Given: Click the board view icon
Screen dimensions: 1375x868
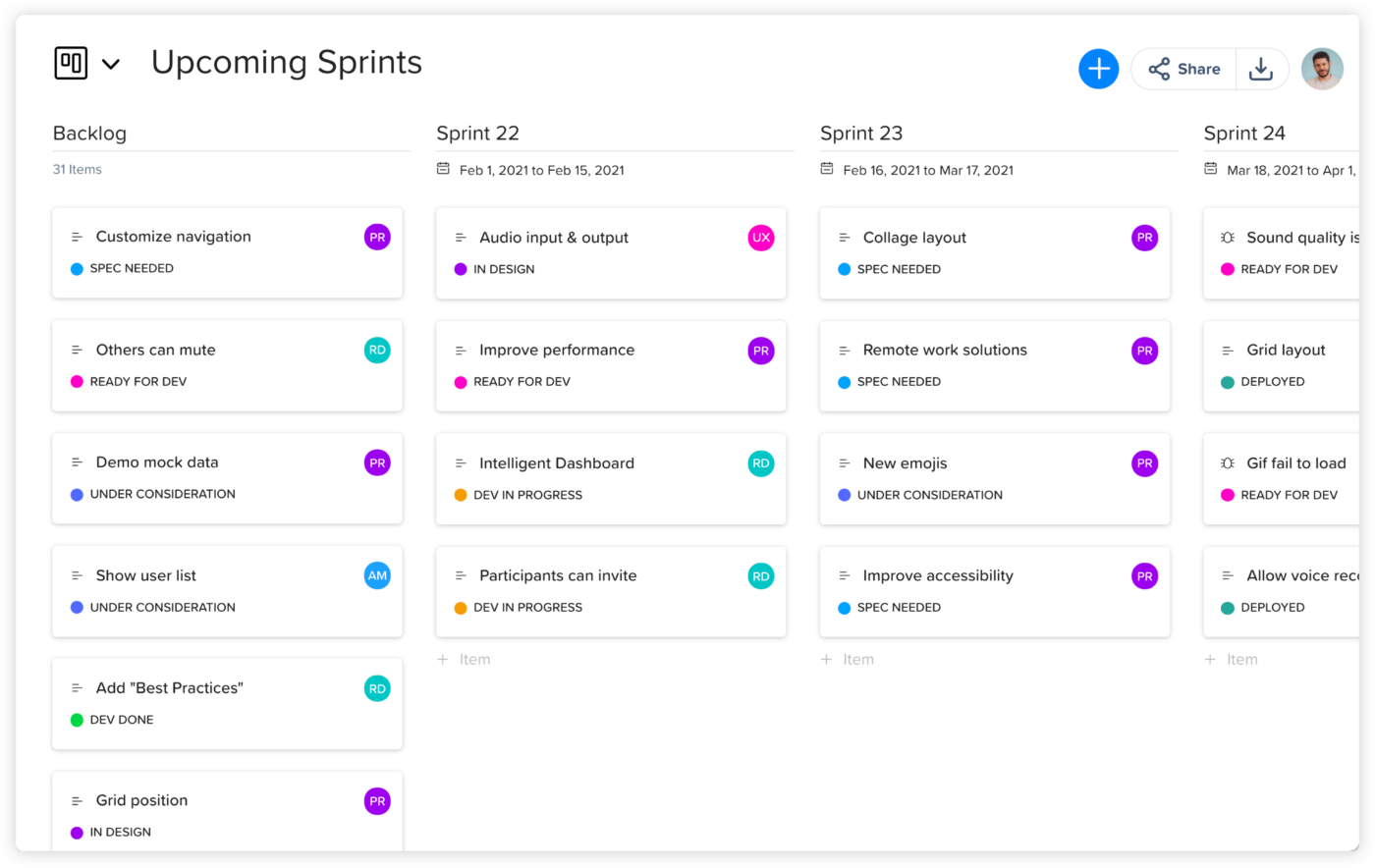Looking at the screenshot, I should [71, 63].
